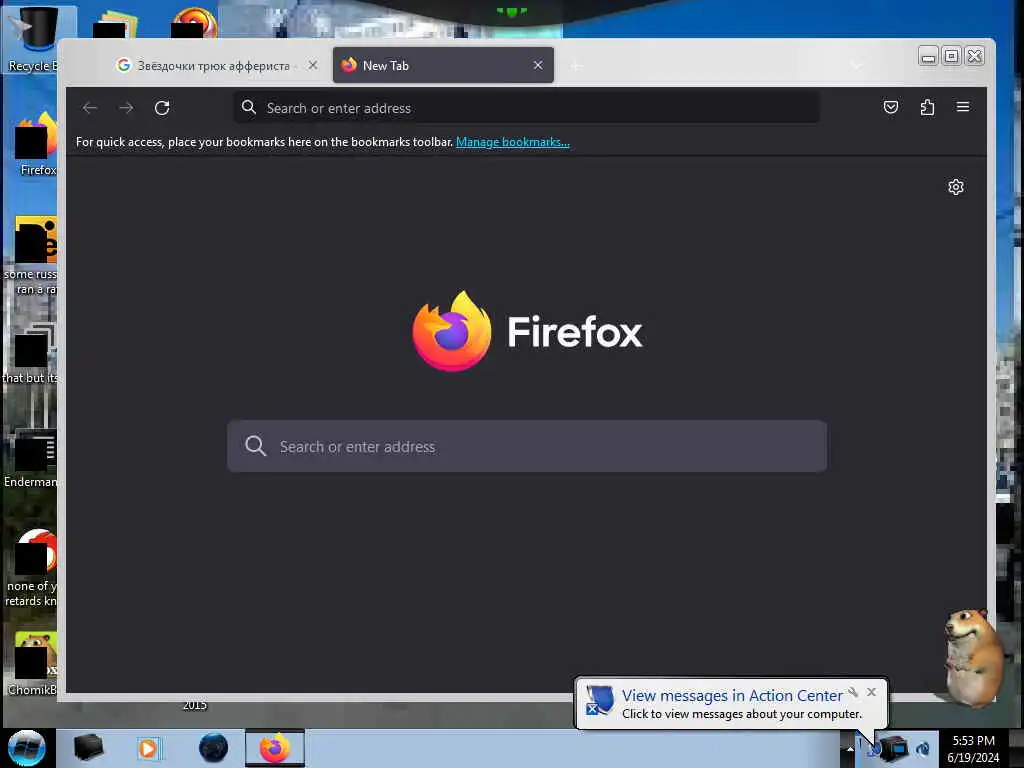Select the ChomikB desktop icon
Image resolution: width=1024 pixels, height=768 pixels.
[x=34, y=664]
